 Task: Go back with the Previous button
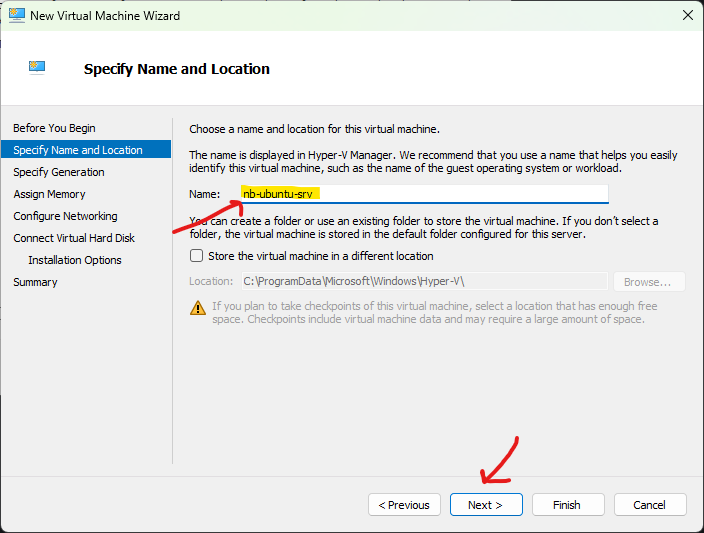(x=405, y=505)
